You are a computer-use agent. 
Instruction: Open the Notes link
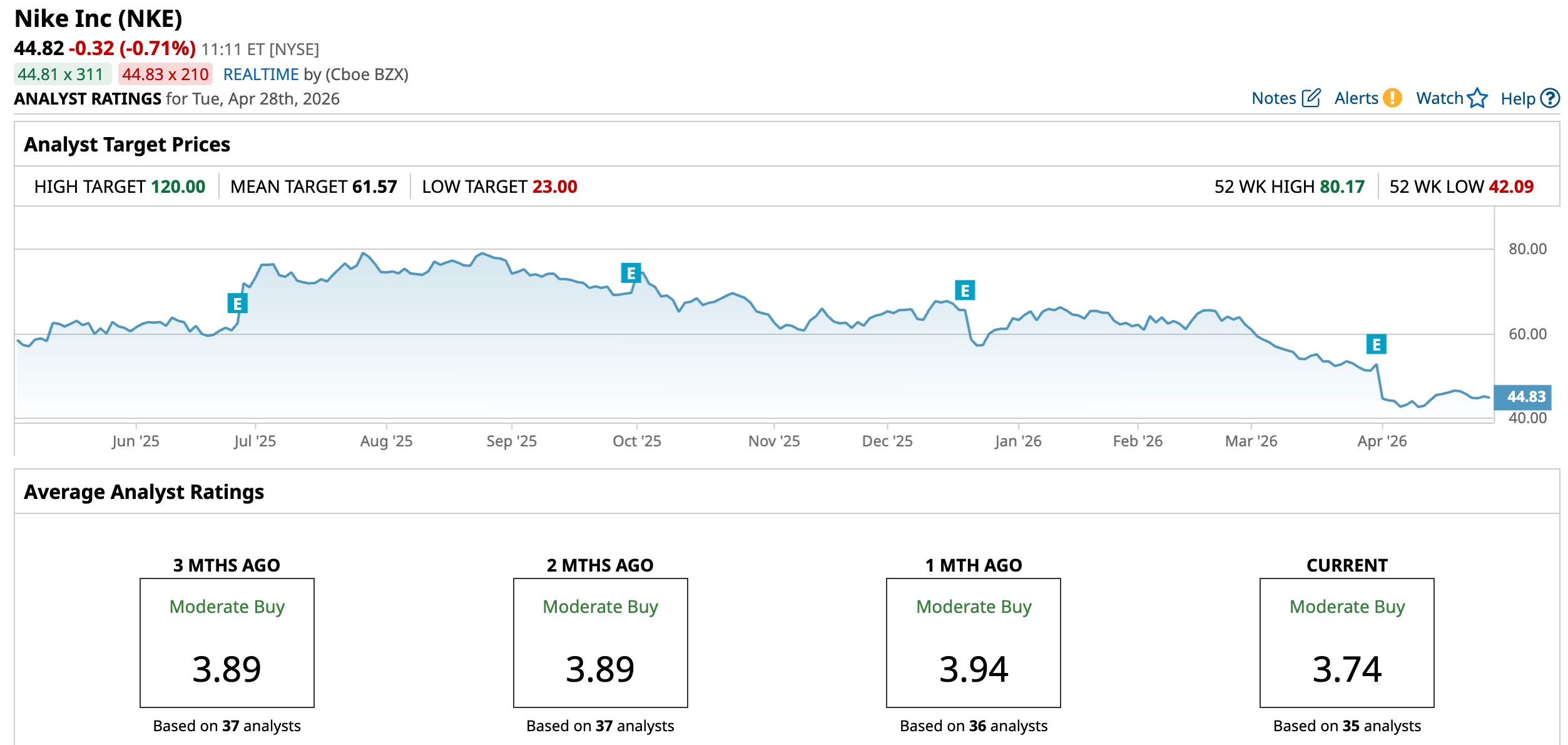click(1273, 98)
